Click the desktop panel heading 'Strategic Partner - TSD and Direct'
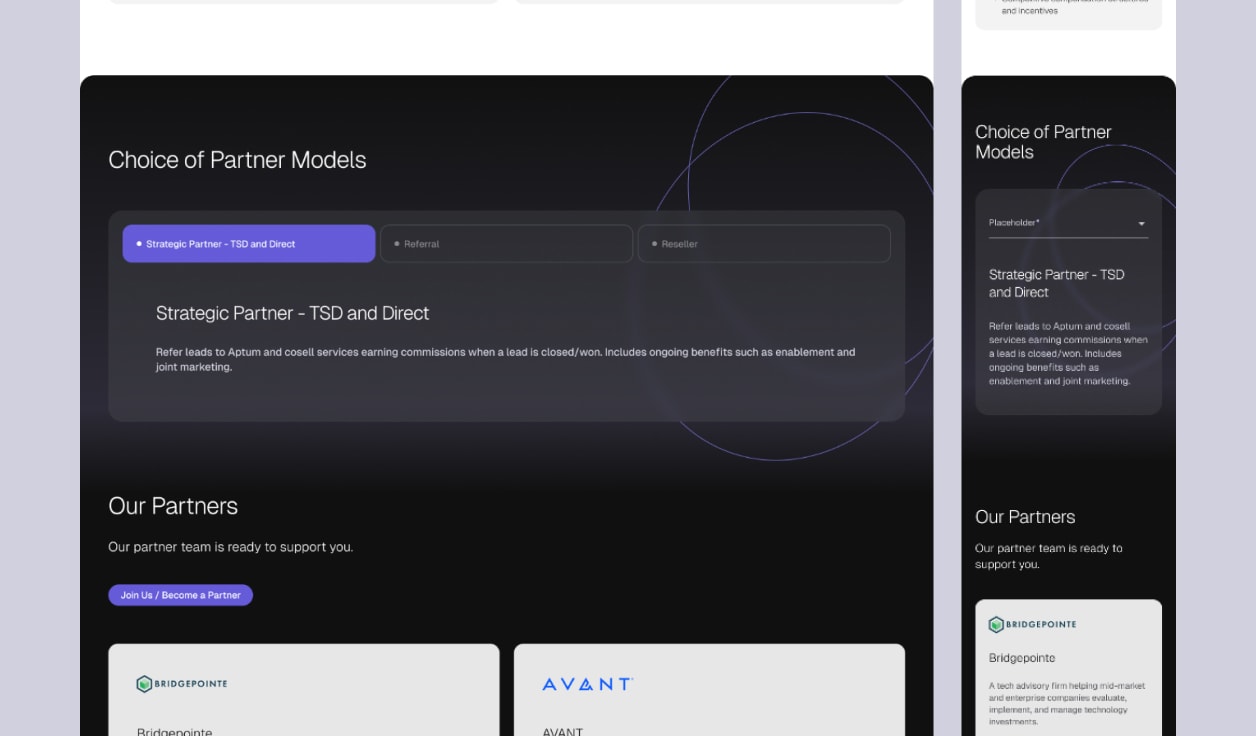Screen dimensions: 1256x736 (x=292, y=313)
